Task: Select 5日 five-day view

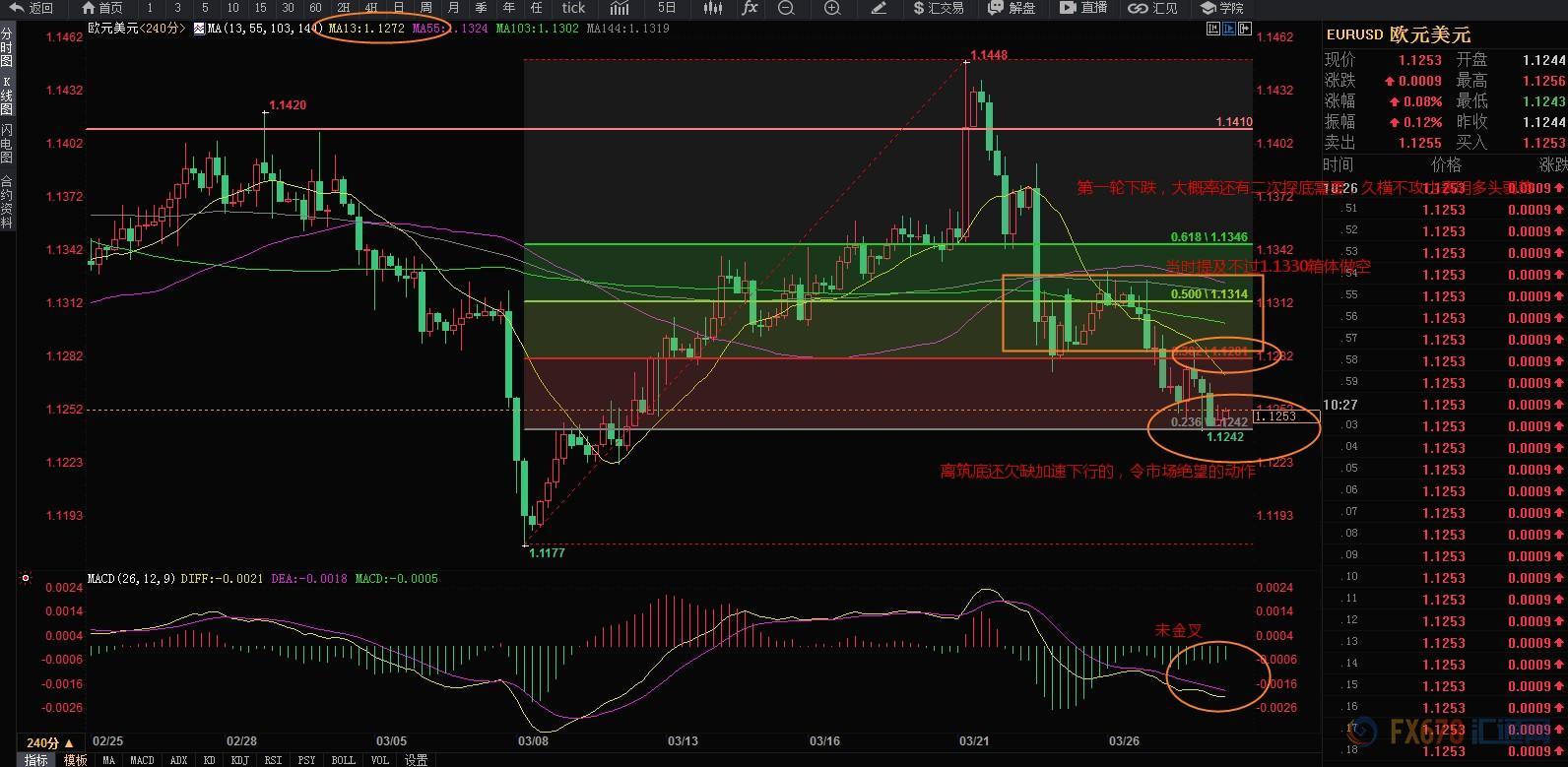Action: tap(667, 8)
